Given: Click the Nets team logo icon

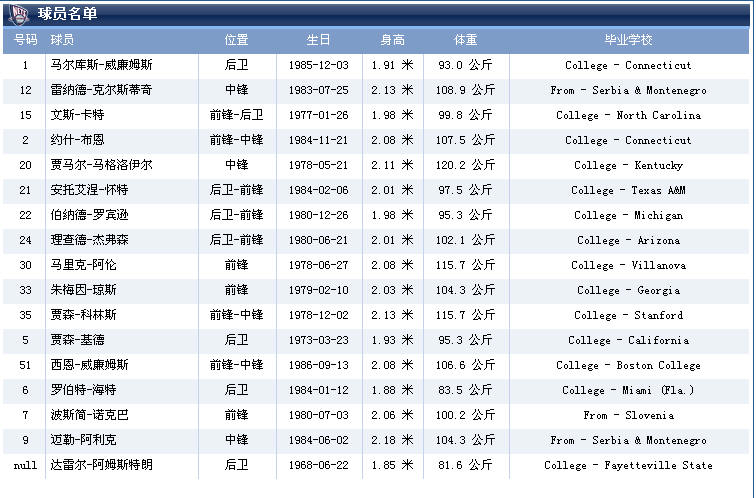Looking at the screenshot, I should [x=19, y=14].
